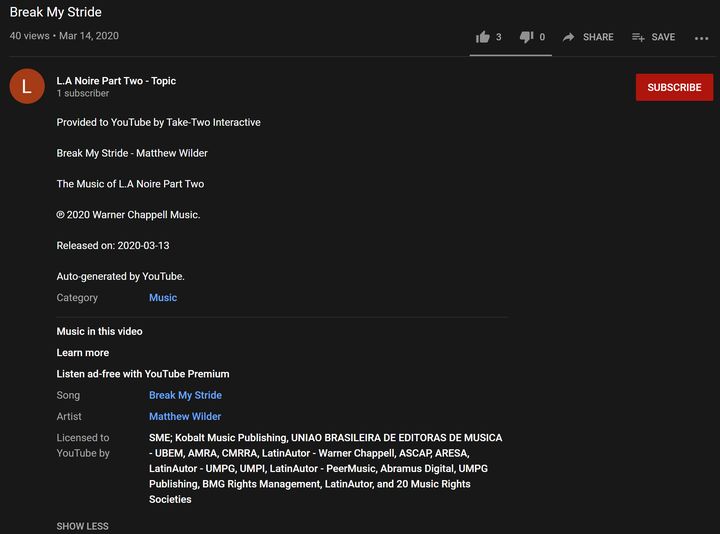Collapse the description with SHOW LESS
This screenshot has height=534, width=720.
82,526
